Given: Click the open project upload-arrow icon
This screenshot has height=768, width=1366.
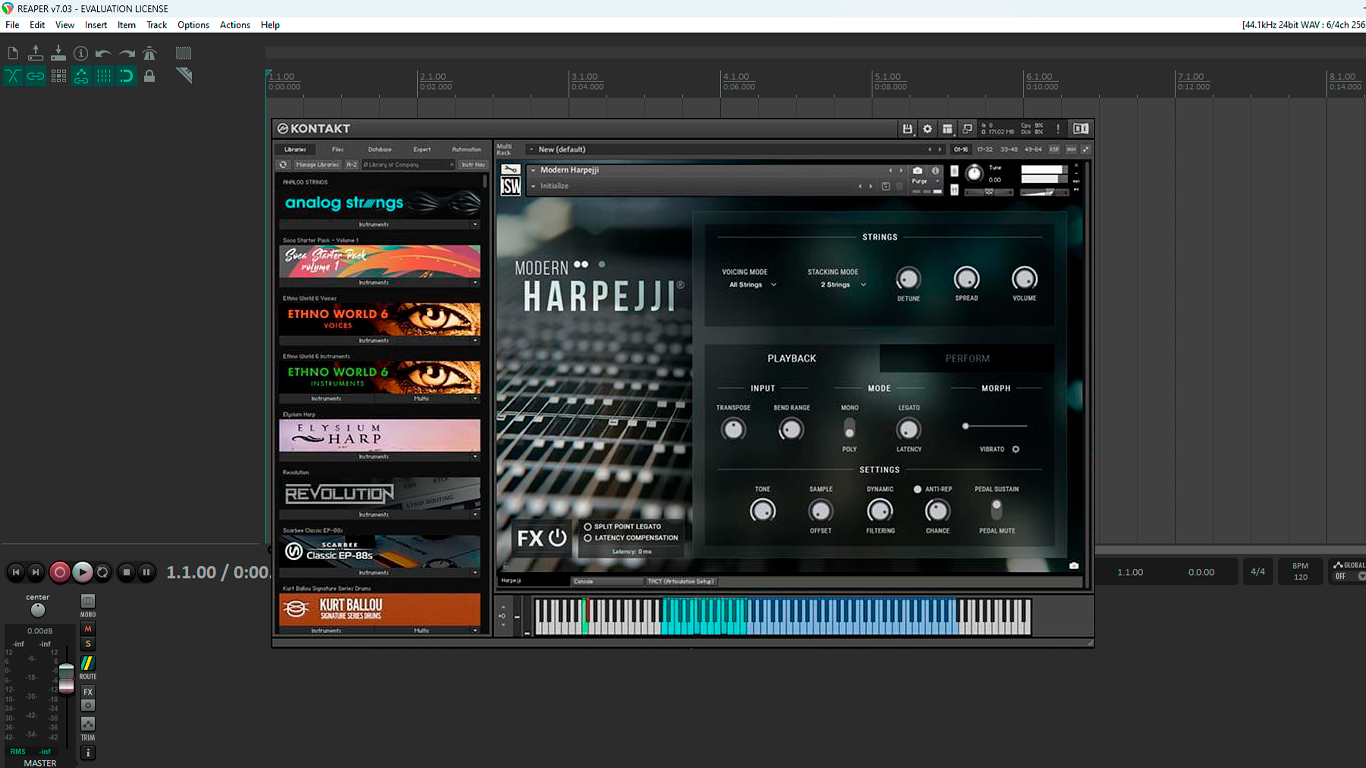Looking at the screenshot, I should [x=36, y=54].
